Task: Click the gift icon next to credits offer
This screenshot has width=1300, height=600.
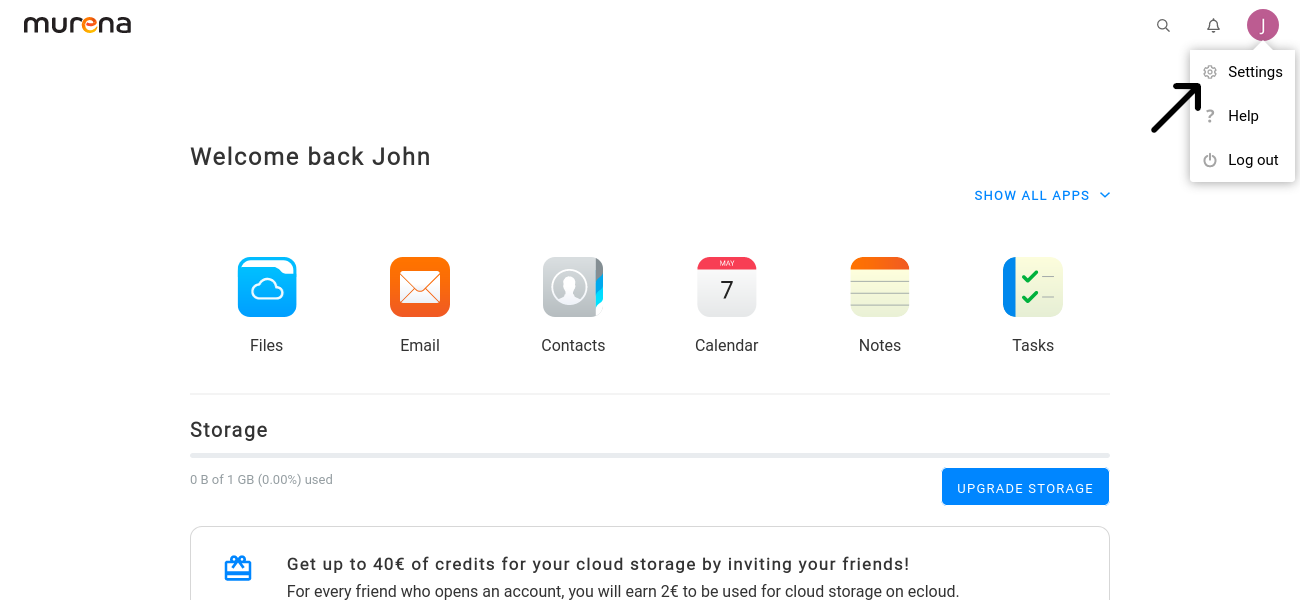Action: click(238, 567)
